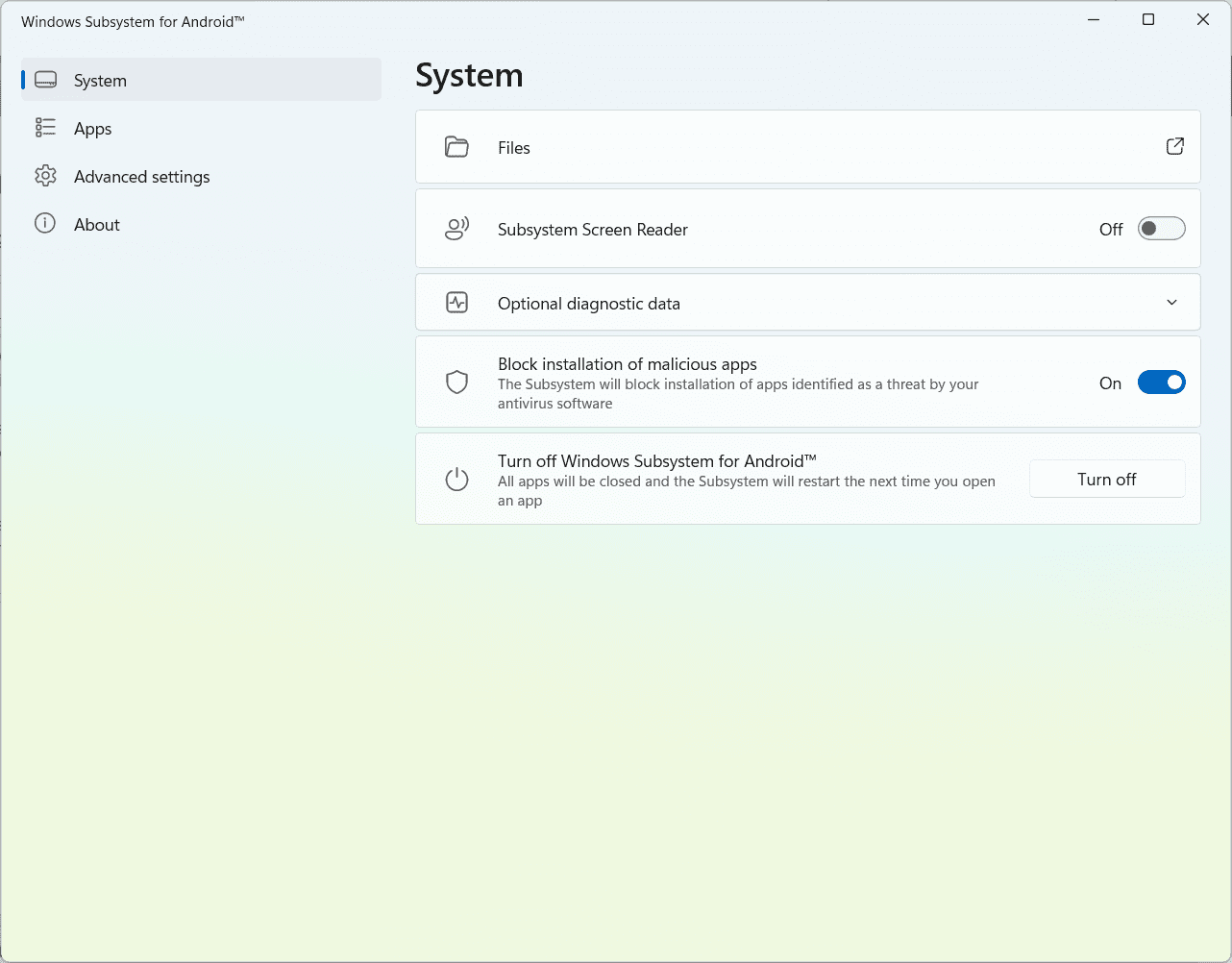Screen dimensions: 1232x963
Task: Close the Windows Subsystem for Android window
Action: pyautogui.click(x=1203, y=19)
